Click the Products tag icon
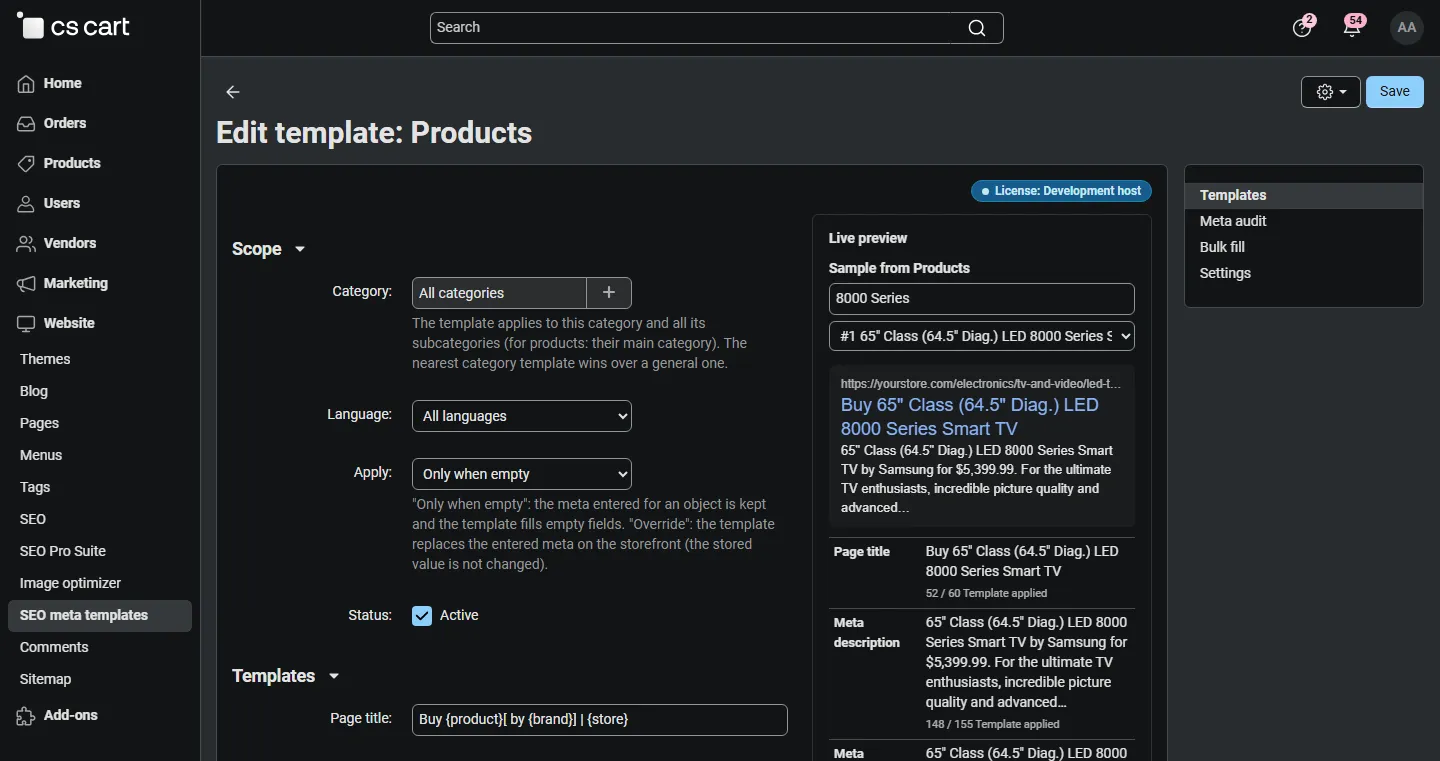The height and width of the screenshot is (761, 1440). click(26, 164)
